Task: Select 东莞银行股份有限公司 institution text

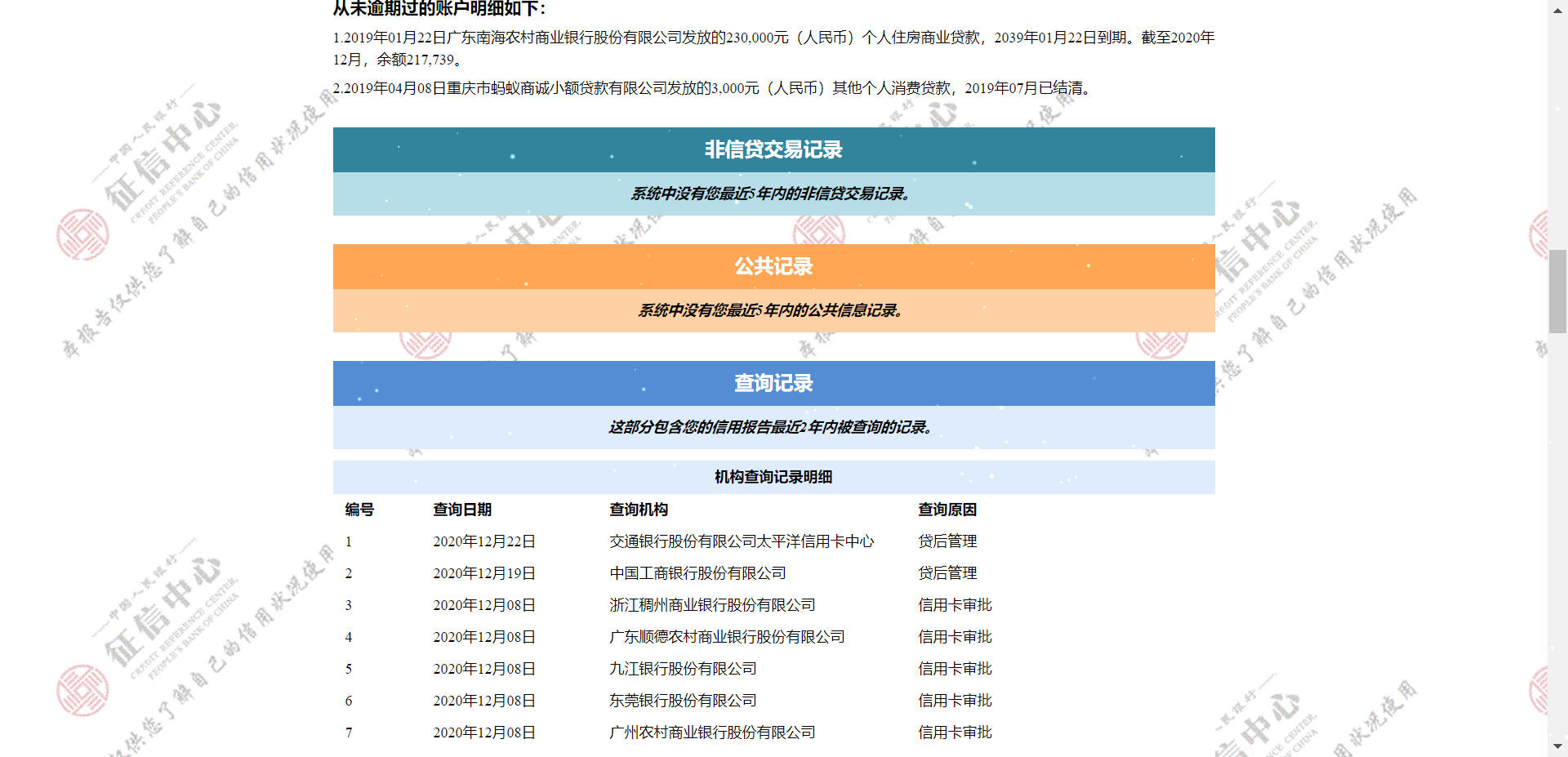Action: [683, 701]
